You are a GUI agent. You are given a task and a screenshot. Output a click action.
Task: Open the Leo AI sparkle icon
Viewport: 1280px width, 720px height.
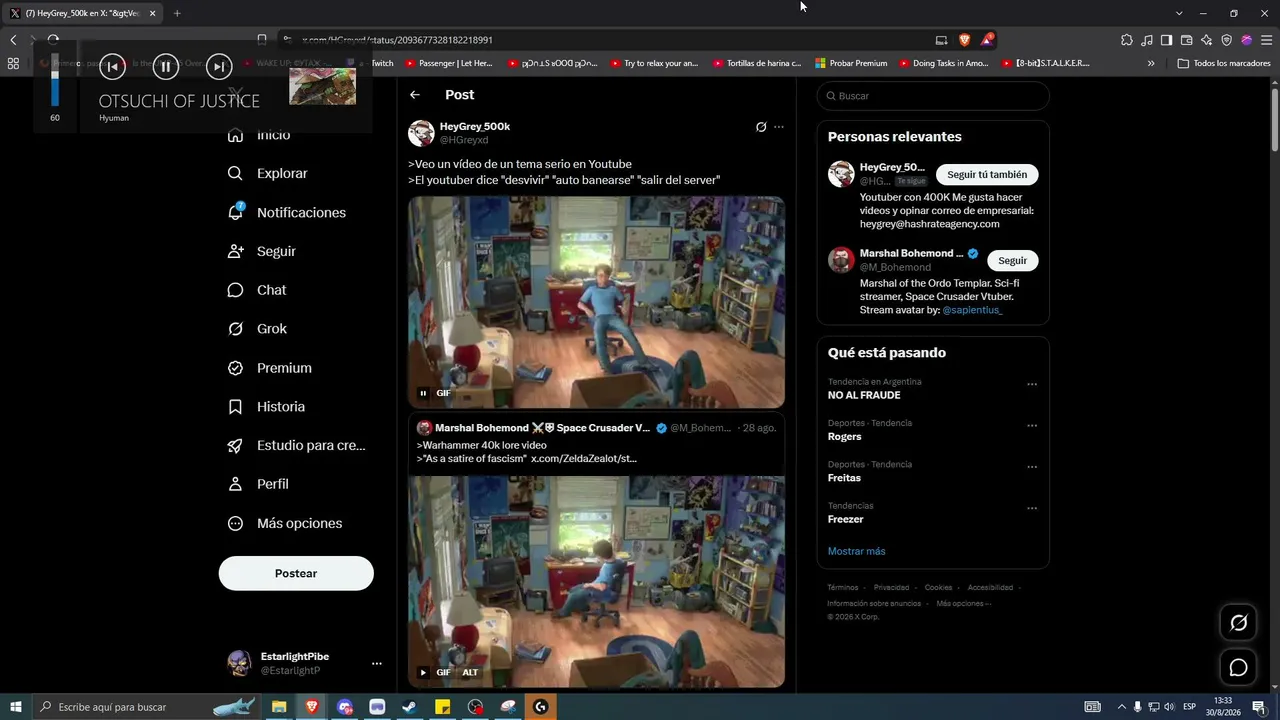(1207, 40)
